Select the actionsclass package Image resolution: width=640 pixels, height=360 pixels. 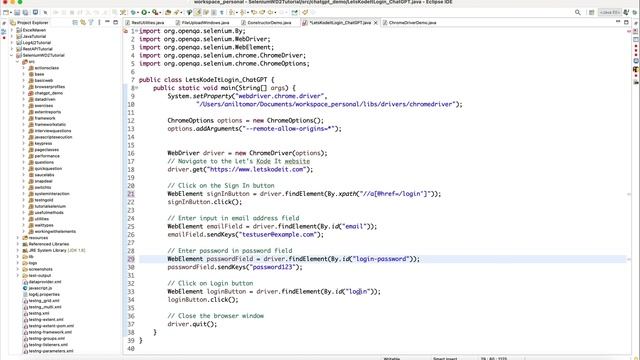[47, 68]
